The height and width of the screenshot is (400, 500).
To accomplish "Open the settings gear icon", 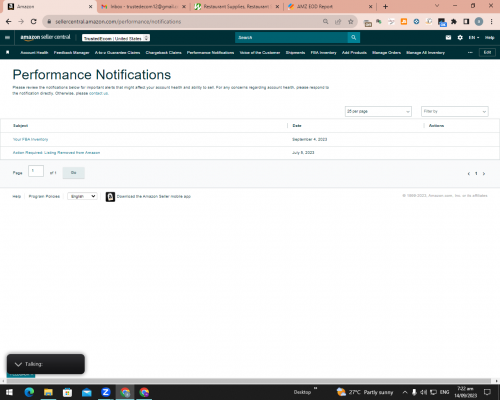I will click(460, 38).
